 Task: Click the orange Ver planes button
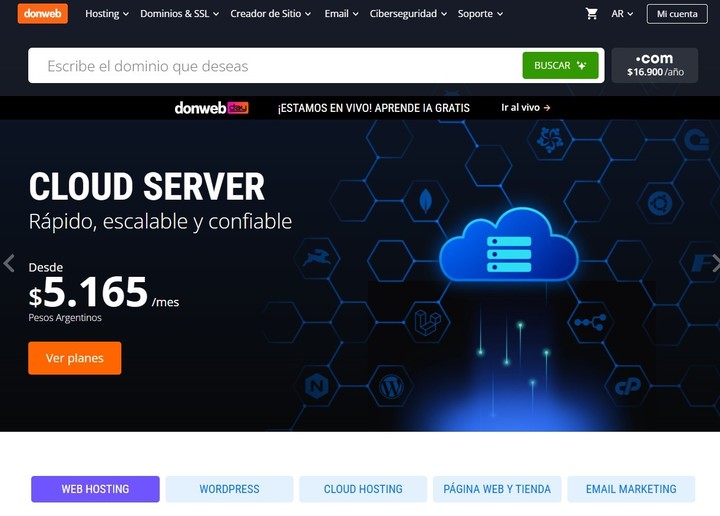pyautogui.click(x=75, y=358)
